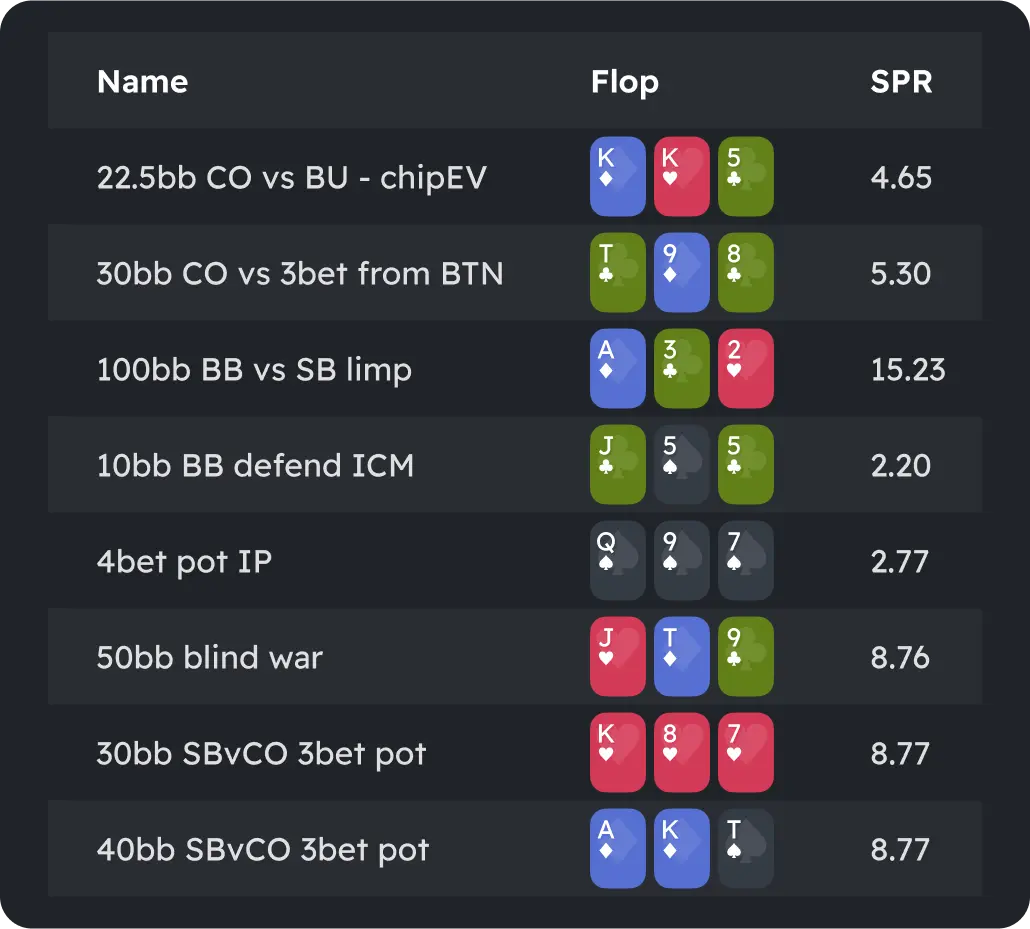This screenshot has height=929, width=1030.
Task: Open the spot named 22.5bb CO vs BU - chipEV
Action: pyautogui.click(x=290, y=177)
